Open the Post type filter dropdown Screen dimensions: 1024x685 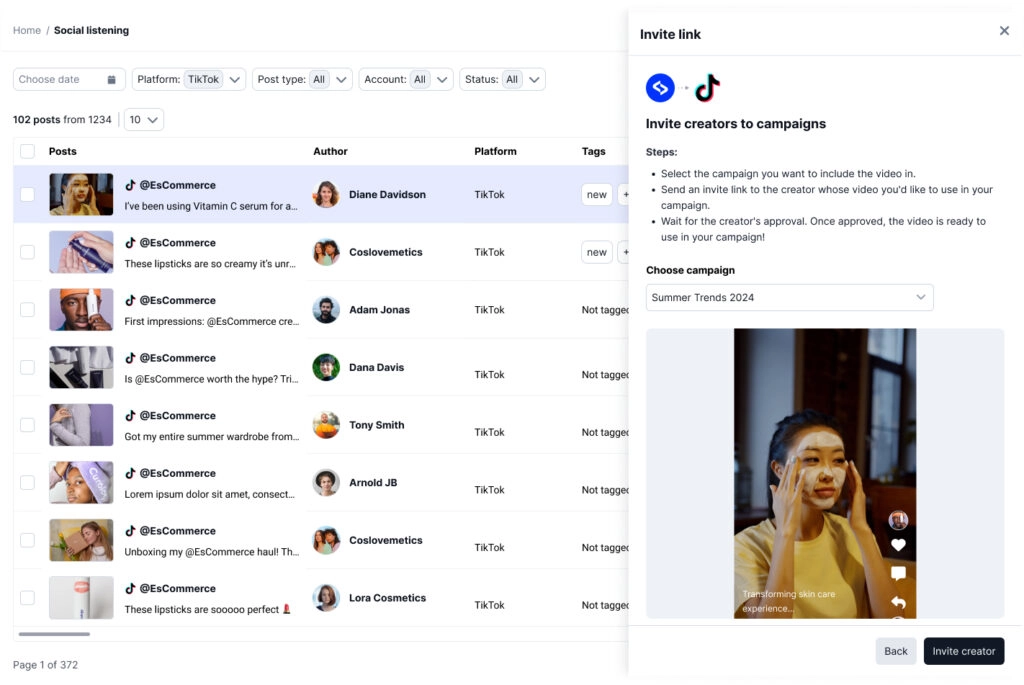point(302,80)
